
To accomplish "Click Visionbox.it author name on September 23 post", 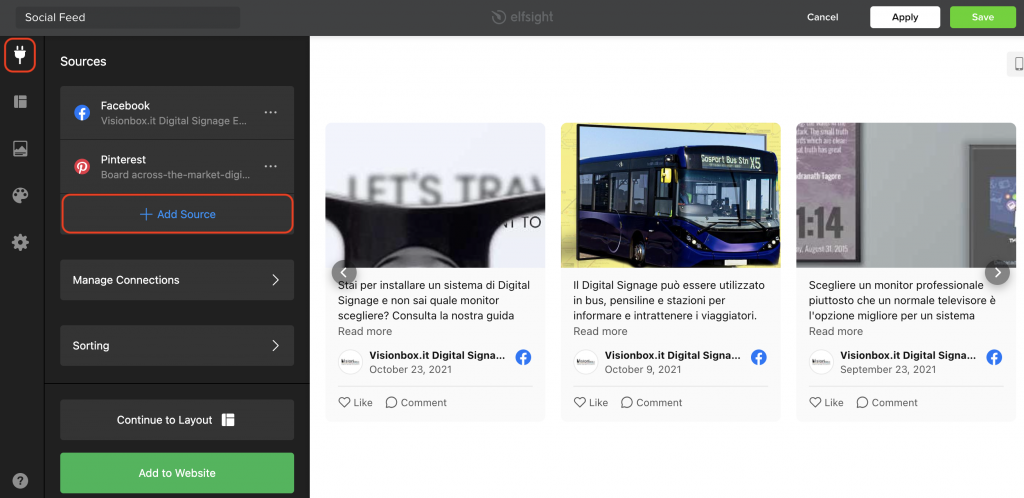I will [908, 356].
